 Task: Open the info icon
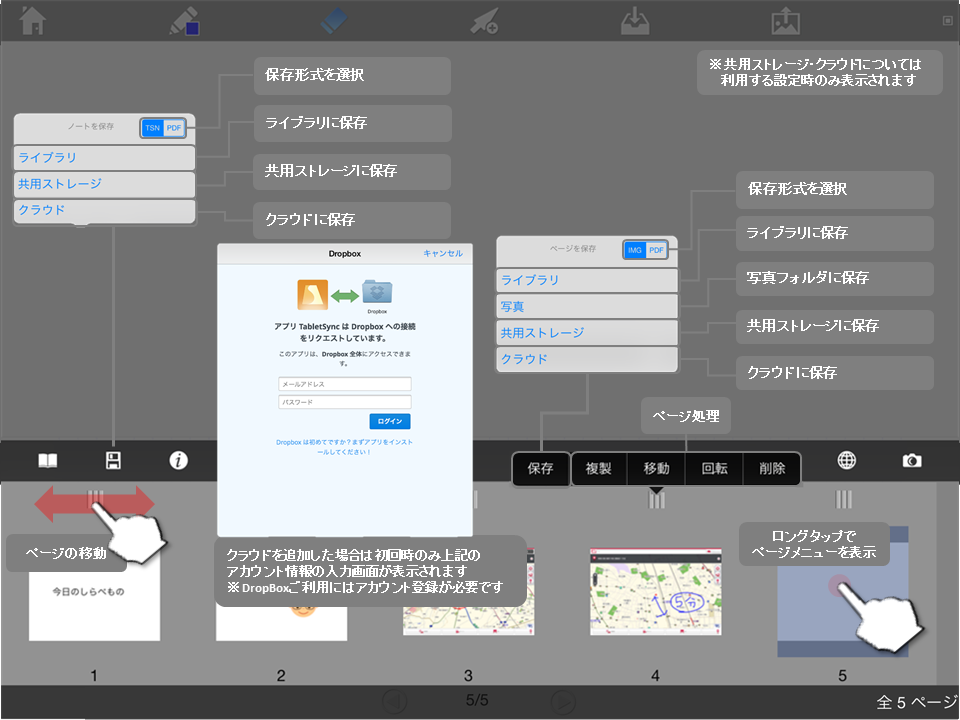point(178,461)
